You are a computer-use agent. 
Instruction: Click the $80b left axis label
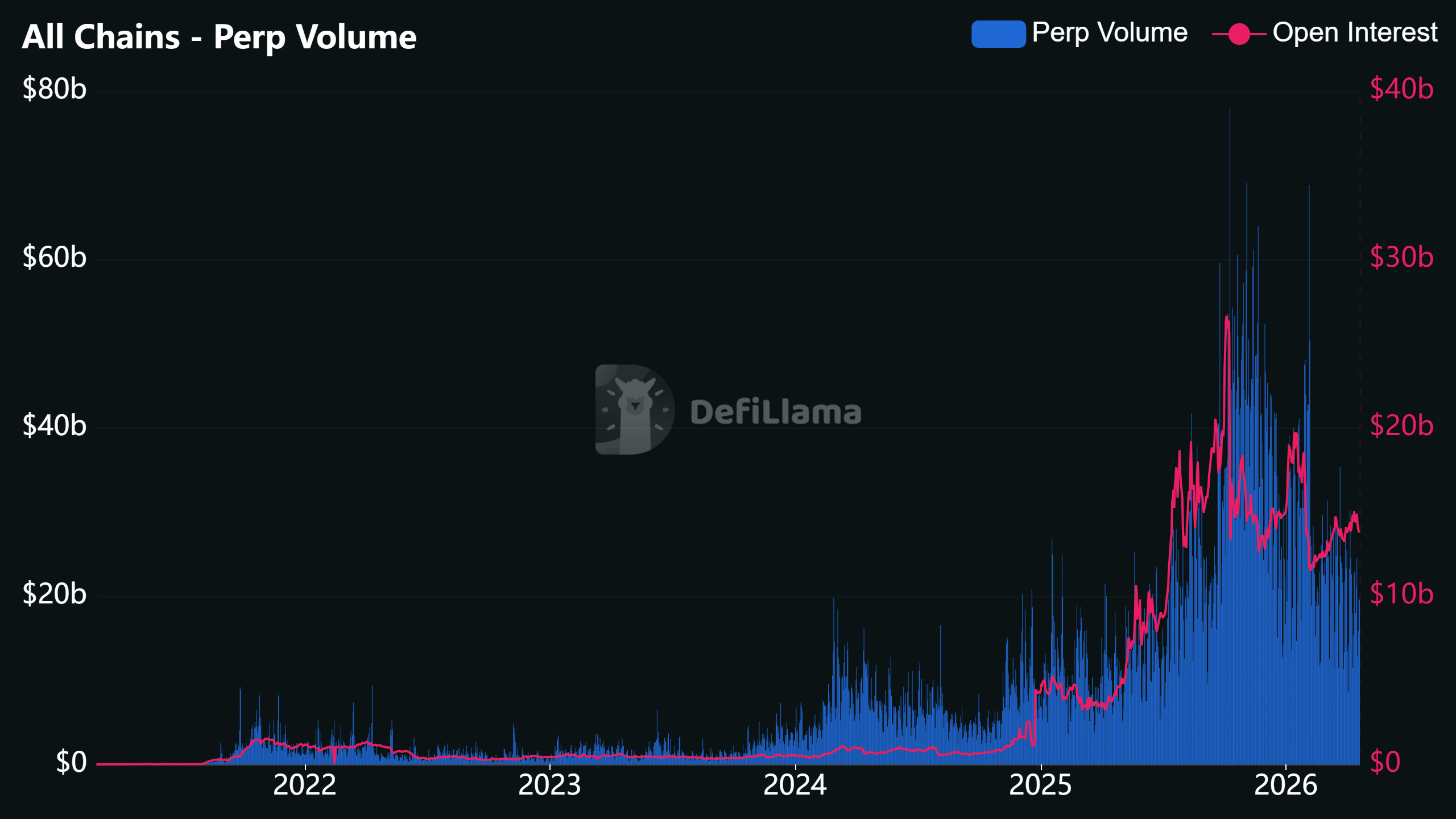coord(54,89)
